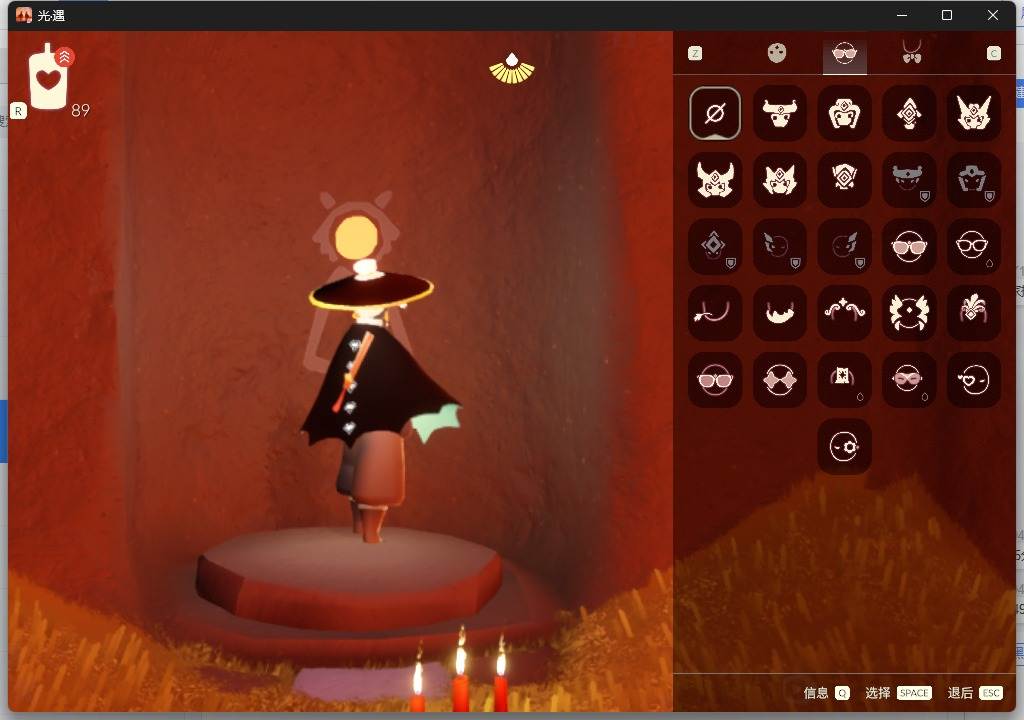Switch to the necklace bow tab

click(x=912, y=52)
